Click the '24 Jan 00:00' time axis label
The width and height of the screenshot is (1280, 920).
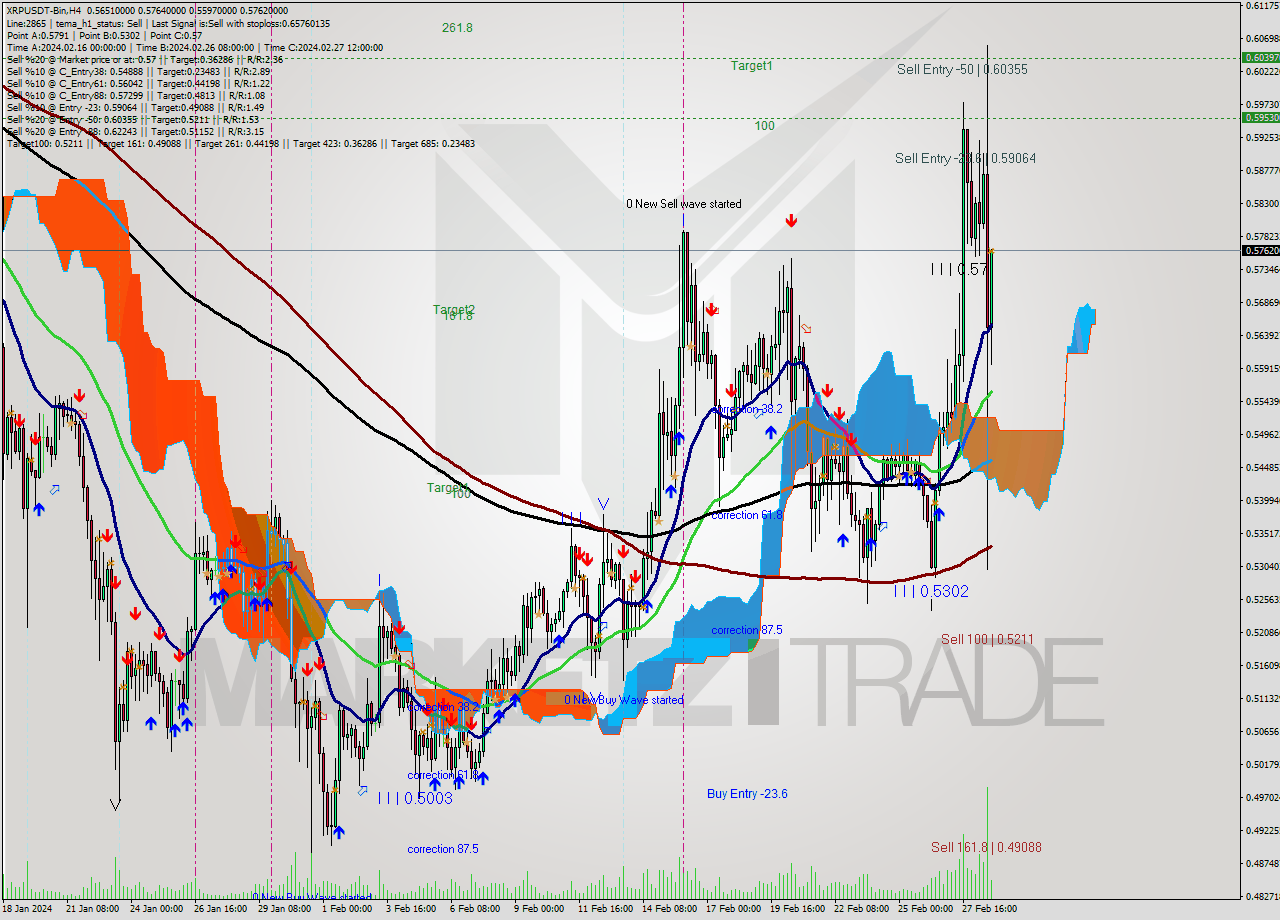[157, 909]
